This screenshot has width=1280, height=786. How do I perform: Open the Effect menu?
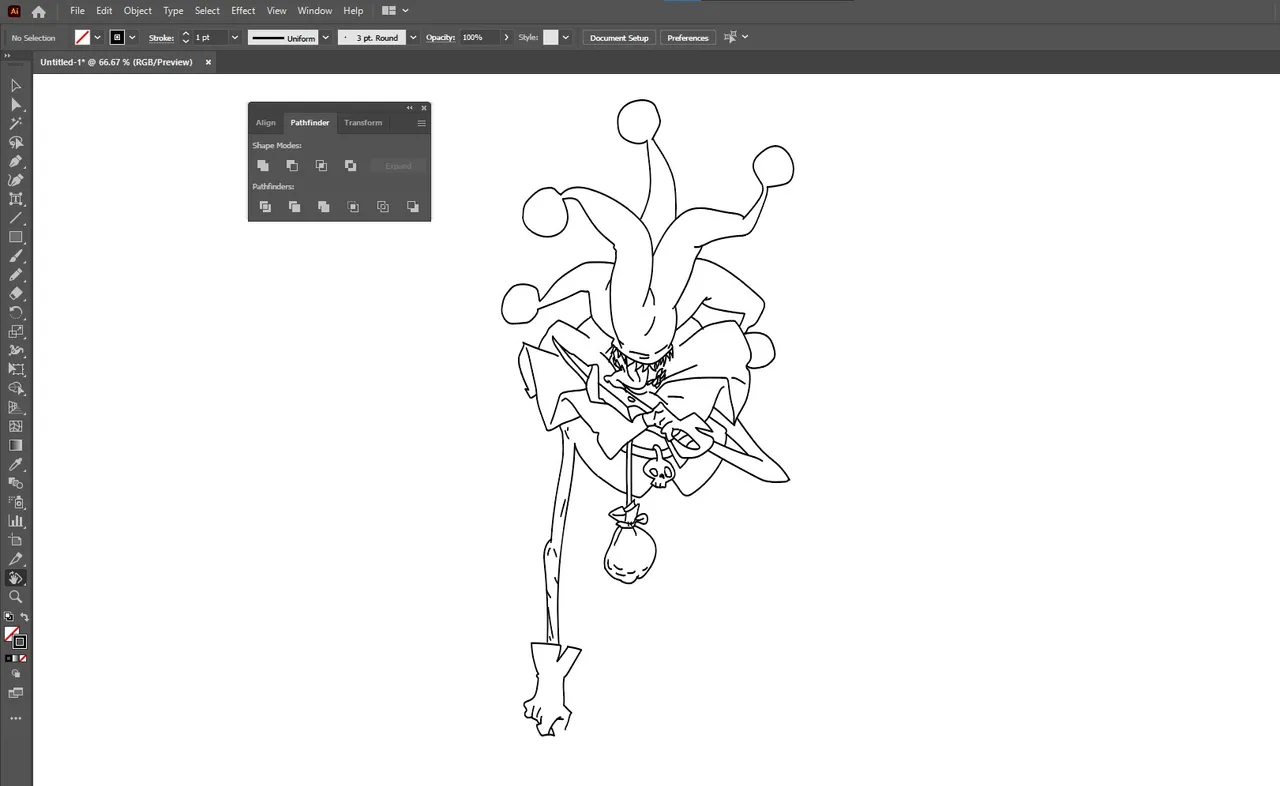[x=243, y=11]
